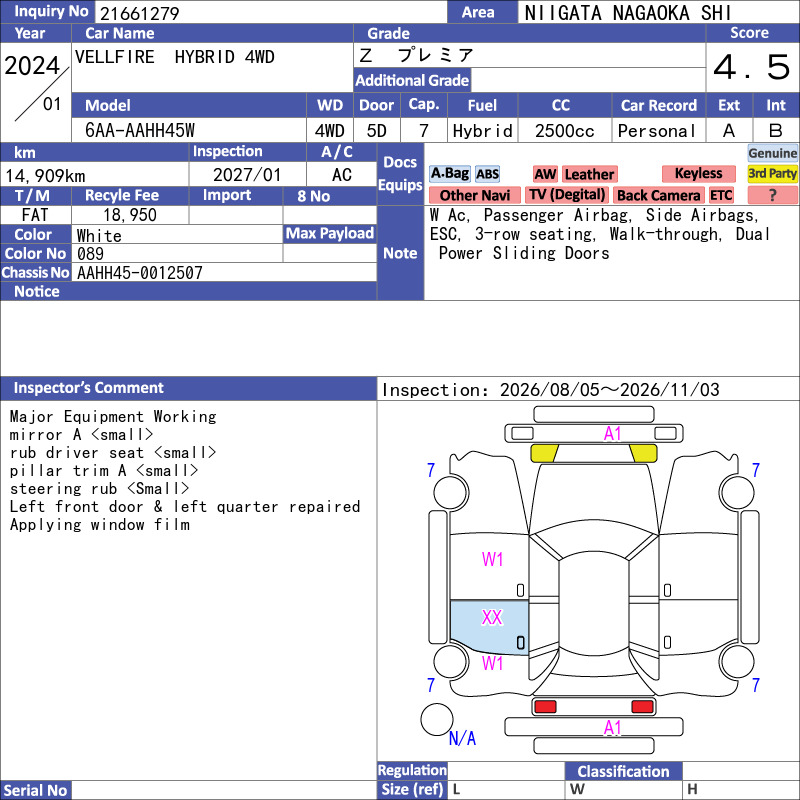Click interior grade B value
800x800 pixels.
[776, 131]
